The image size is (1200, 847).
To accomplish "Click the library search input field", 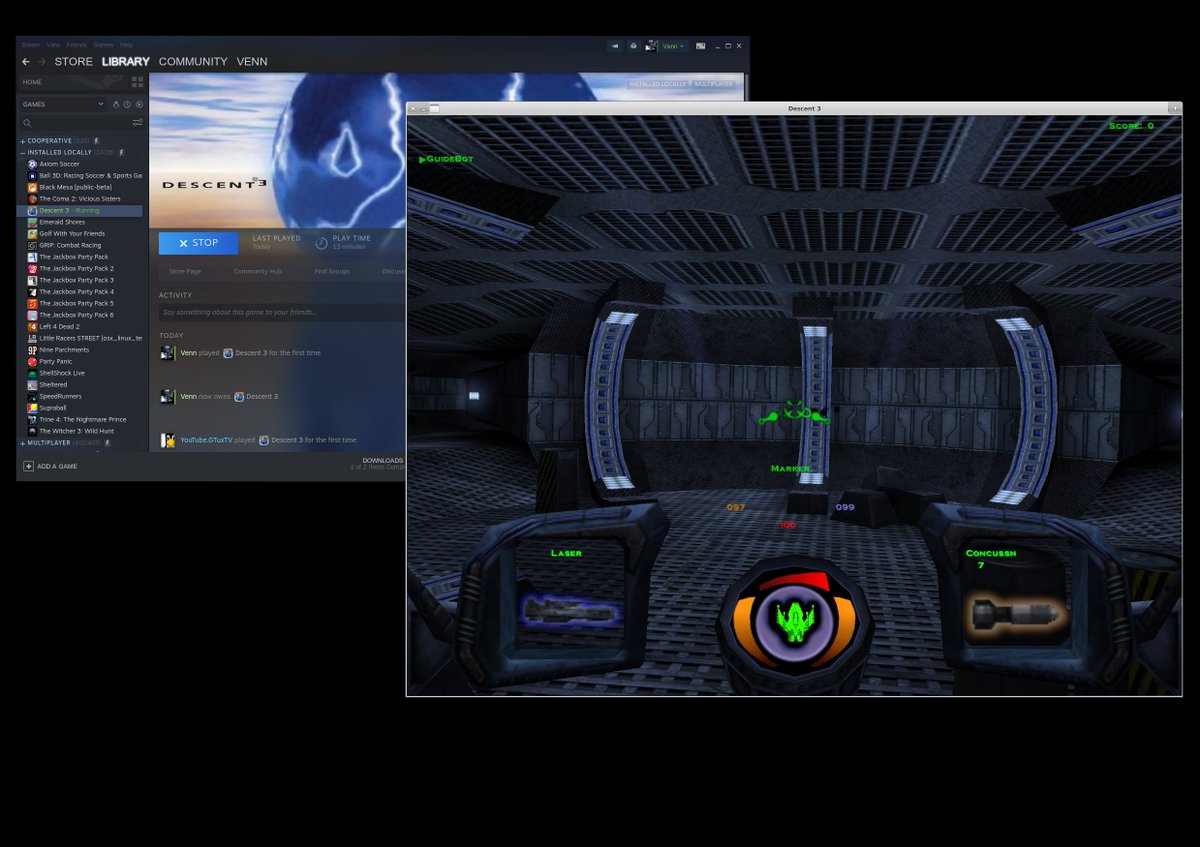I will tap(82, 123).
